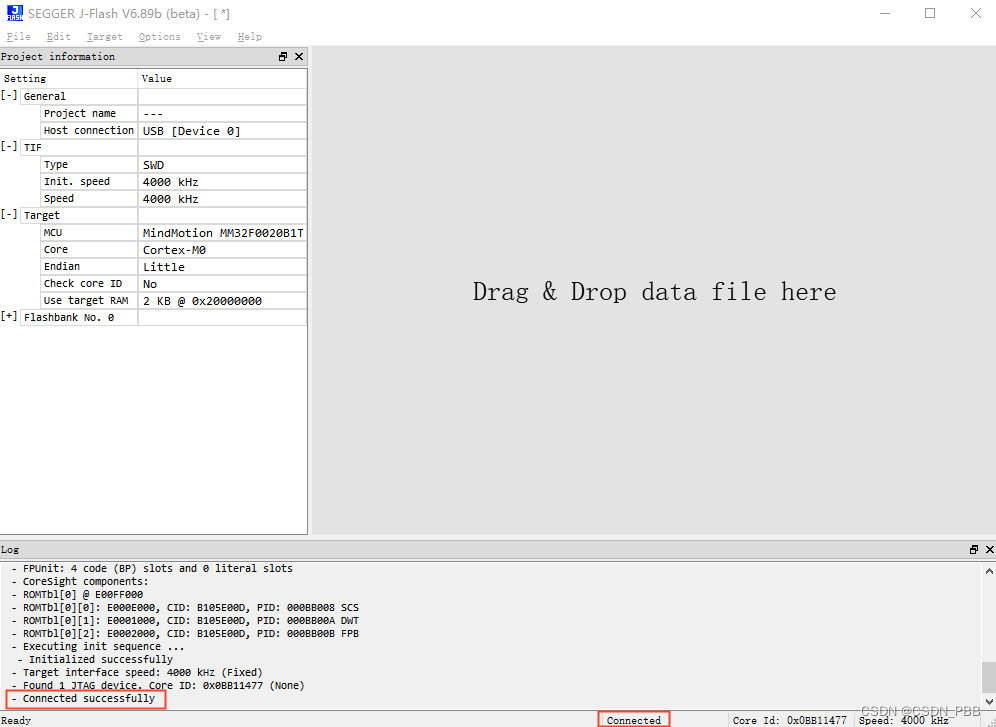Close the Log panel
The image size is (996, 727).
(x=989, y=549)
